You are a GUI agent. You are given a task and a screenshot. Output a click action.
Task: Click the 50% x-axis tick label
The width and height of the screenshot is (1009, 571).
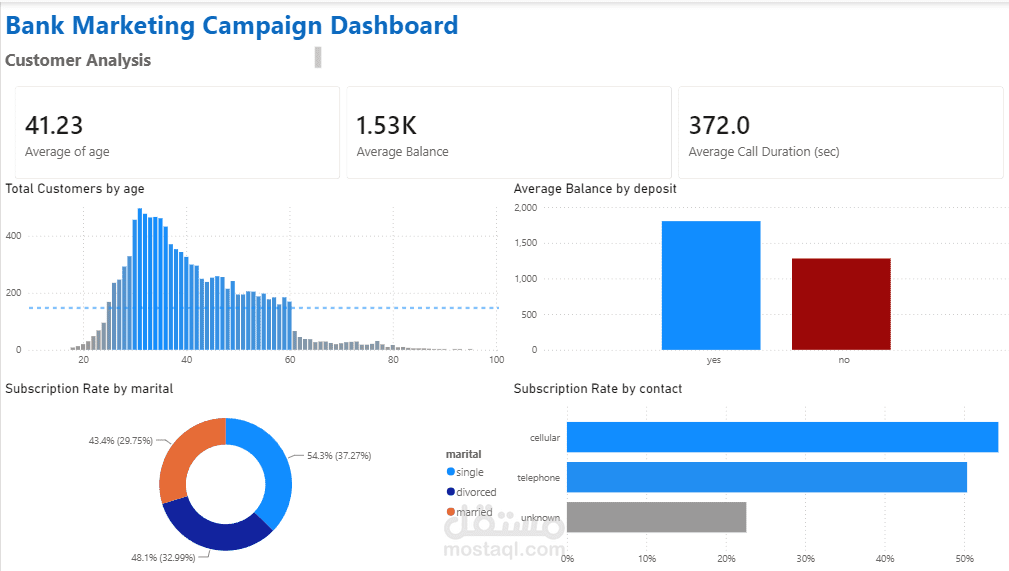(x=965, y=559)
